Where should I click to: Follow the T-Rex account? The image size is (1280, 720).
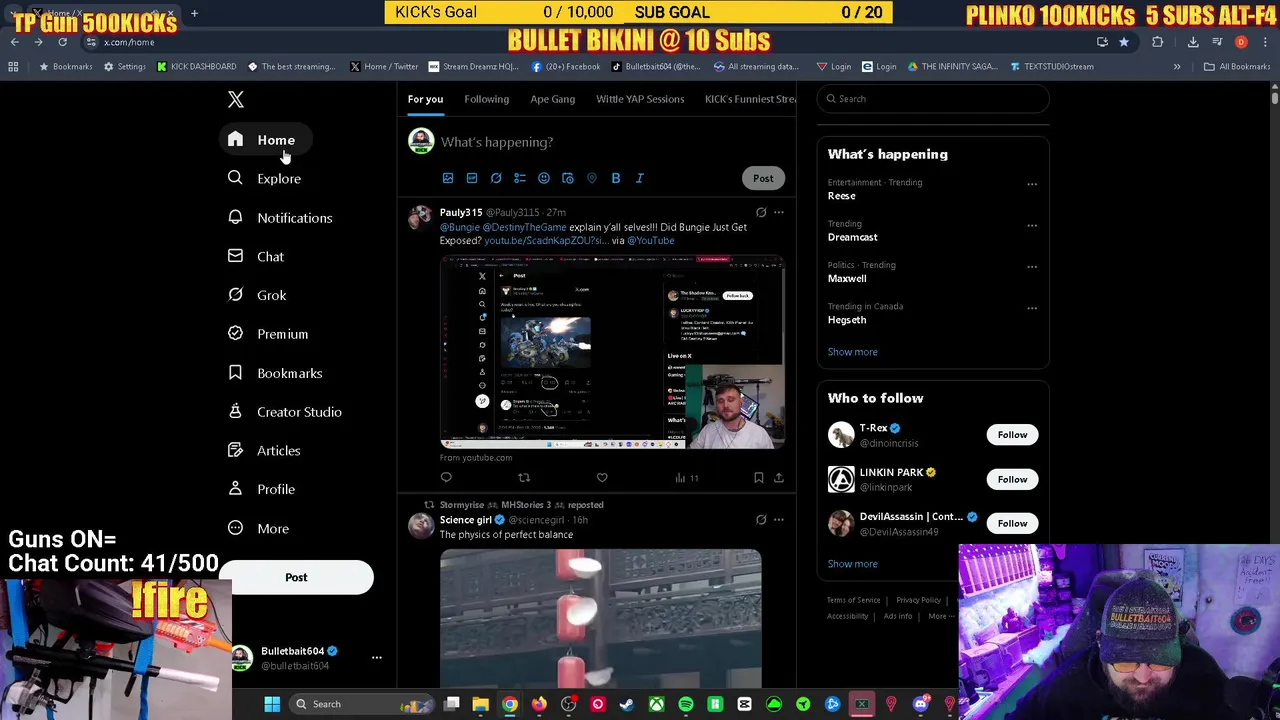click(1012, 435)
